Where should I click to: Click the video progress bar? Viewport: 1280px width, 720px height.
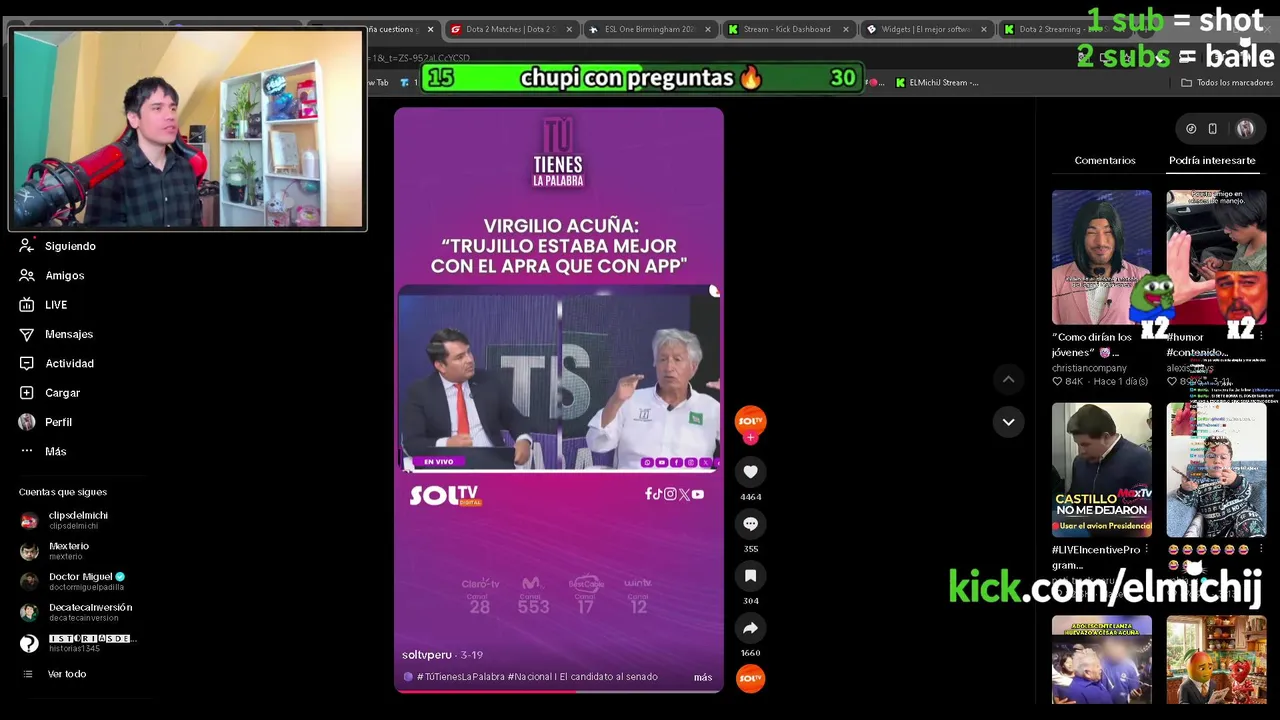pos(558,691)
